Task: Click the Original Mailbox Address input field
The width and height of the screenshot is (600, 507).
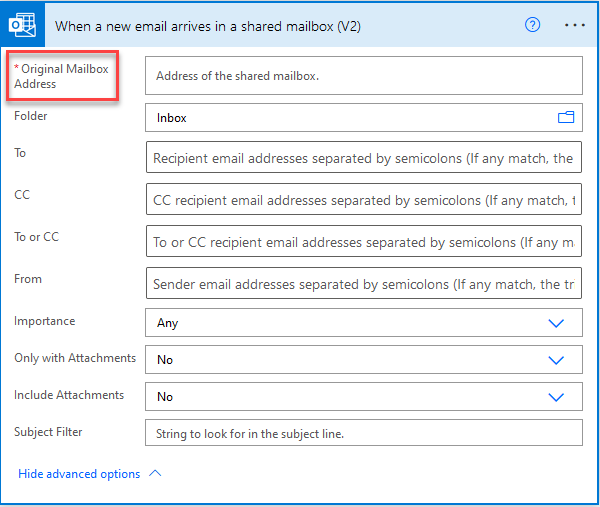Action: pos(364,75)
